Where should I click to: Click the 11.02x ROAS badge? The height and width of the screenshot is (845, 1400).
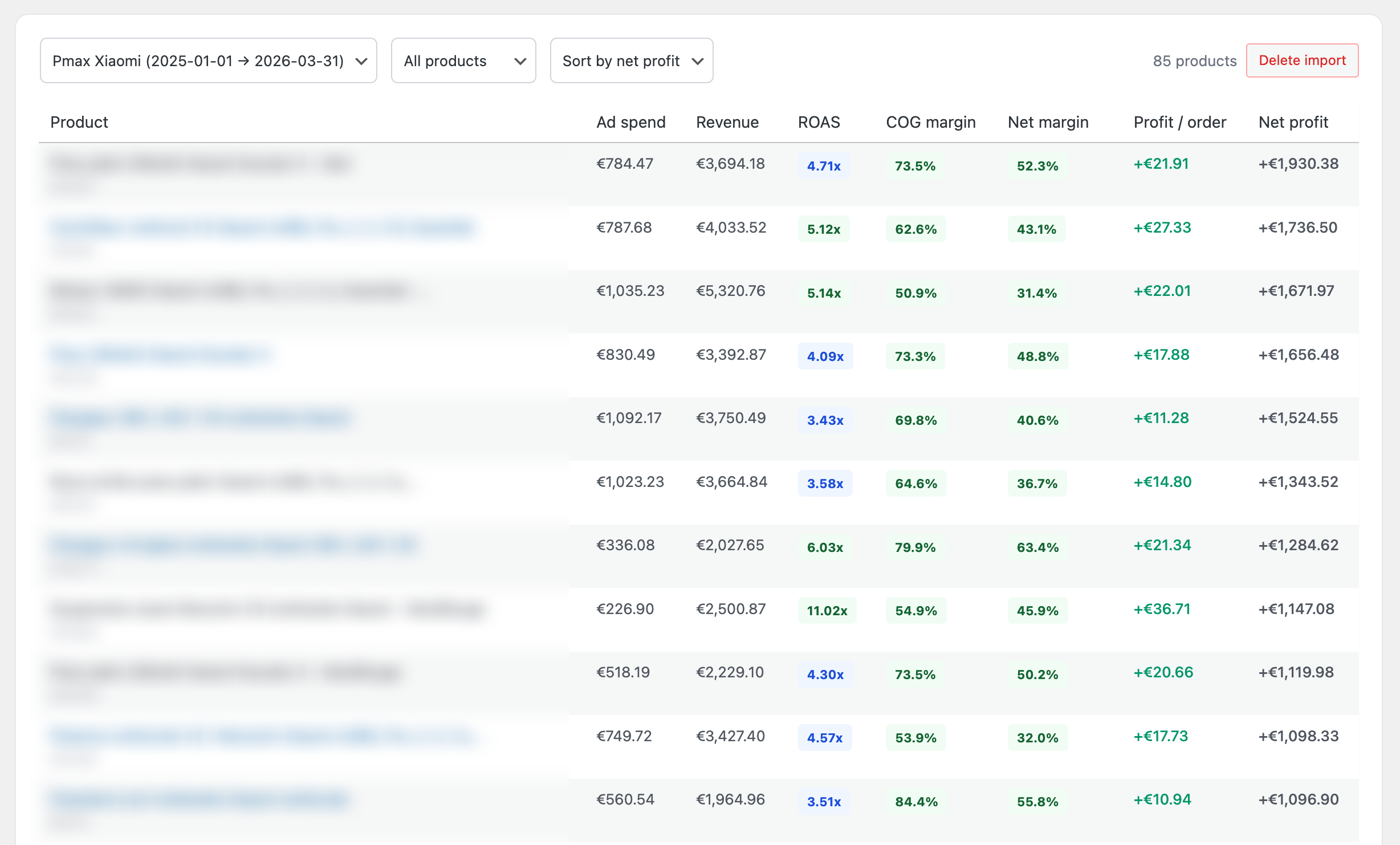pos(827,611)
